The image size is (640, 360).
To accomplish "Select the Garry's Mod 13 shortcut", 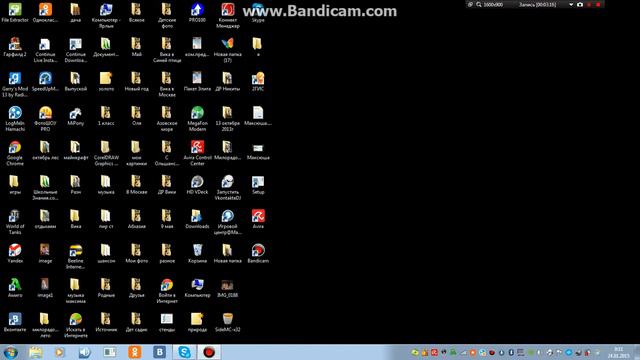I will click(15, 84).
